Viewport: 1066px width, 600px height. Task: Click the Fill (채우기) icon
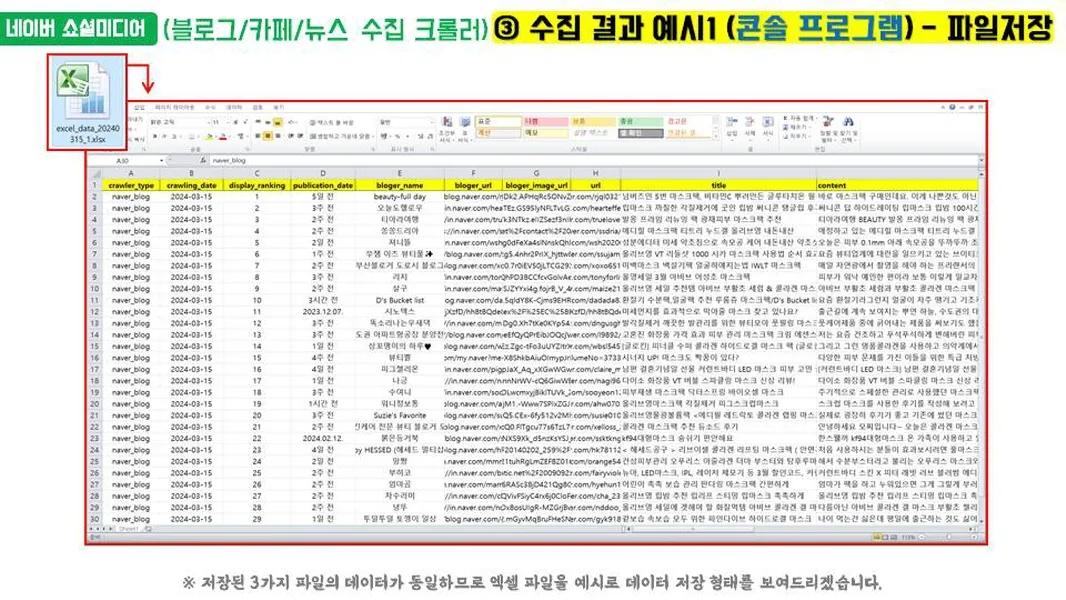point(785,127)
